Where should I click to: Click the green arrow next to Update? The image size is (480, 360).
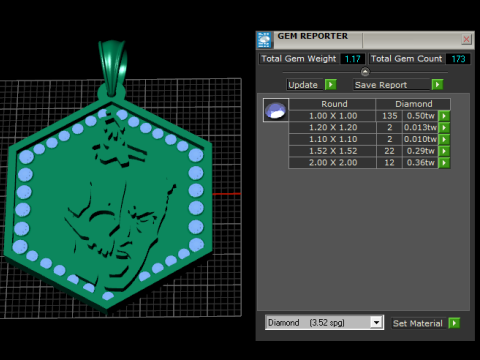tap(331, 85)
